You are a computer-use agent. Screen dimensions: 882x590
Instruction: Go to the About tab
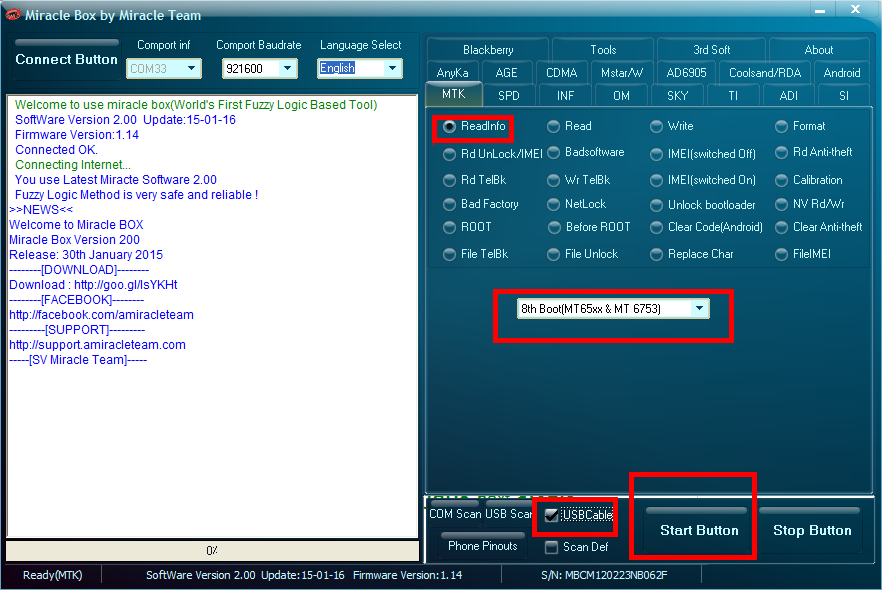pyautogui.click(x=818, y=50)
